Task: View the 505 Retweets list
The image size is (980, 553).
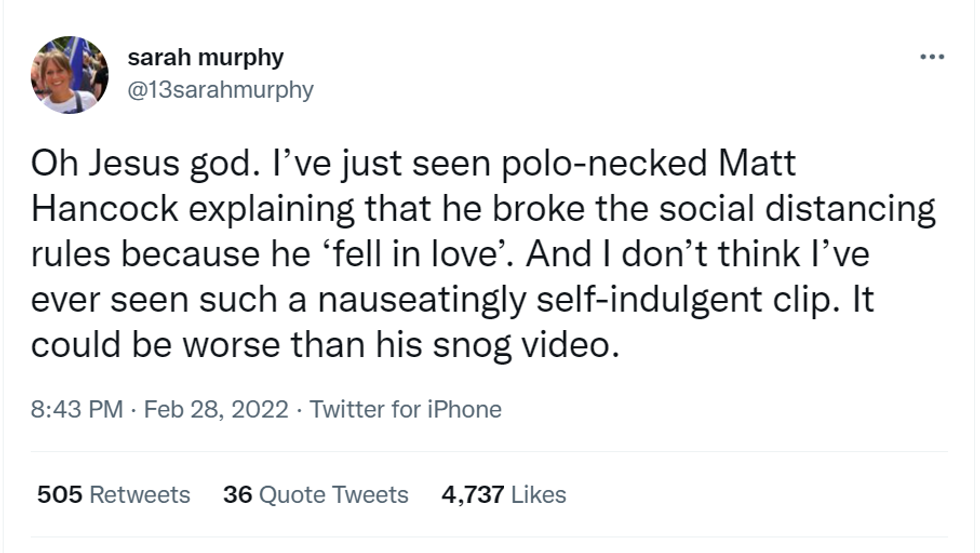Action: [113, 495]
